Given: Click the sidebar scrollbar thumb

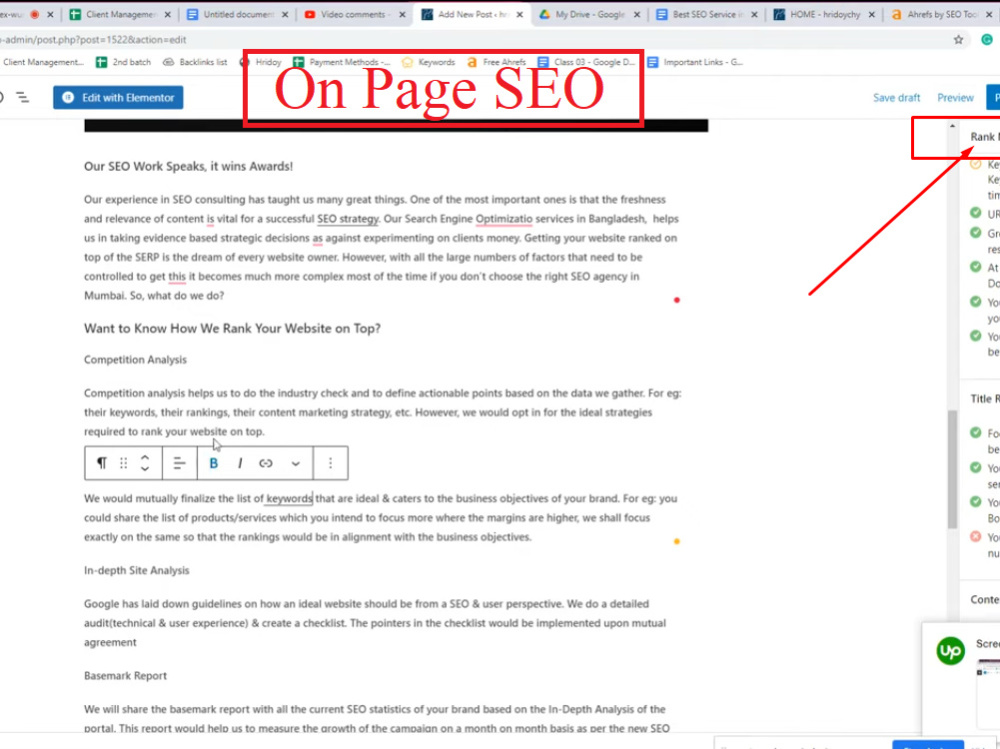Looking at the screenshot, I should [952, 469].
